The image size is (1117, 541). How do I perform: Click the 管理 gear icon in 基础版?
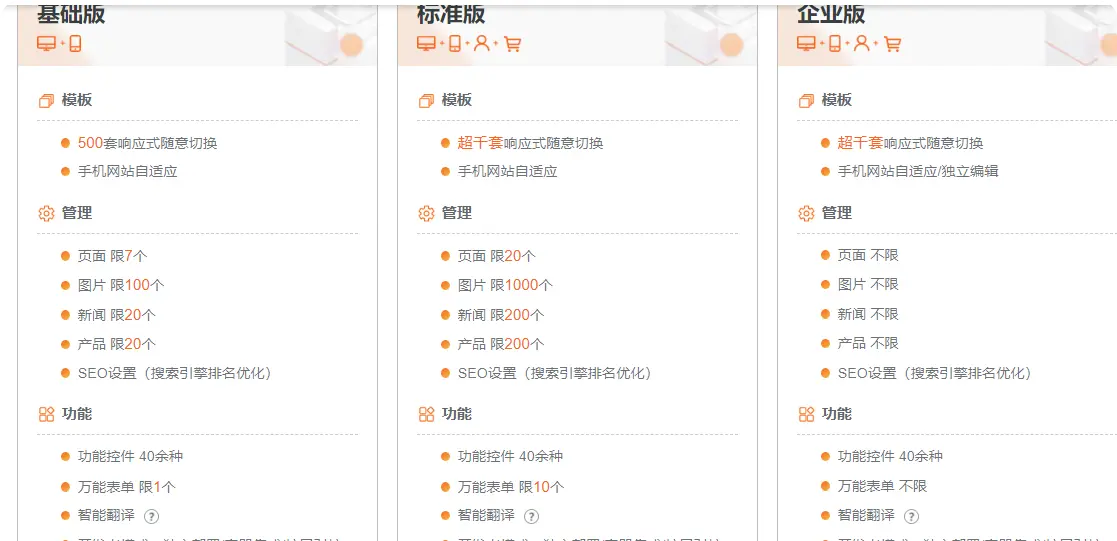point(46,213)
